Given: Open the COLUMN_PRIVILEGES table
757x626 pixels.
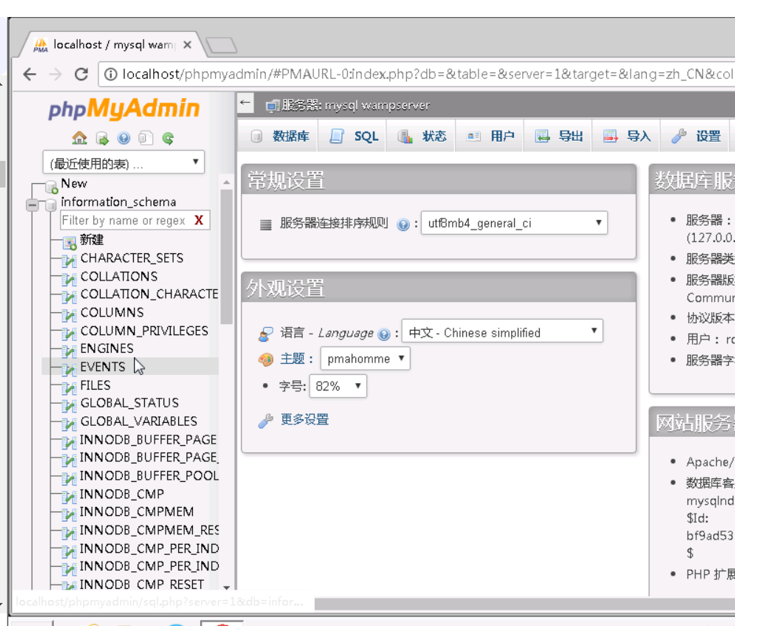Looking at the screenshot, I should click(x=144, y=331).
